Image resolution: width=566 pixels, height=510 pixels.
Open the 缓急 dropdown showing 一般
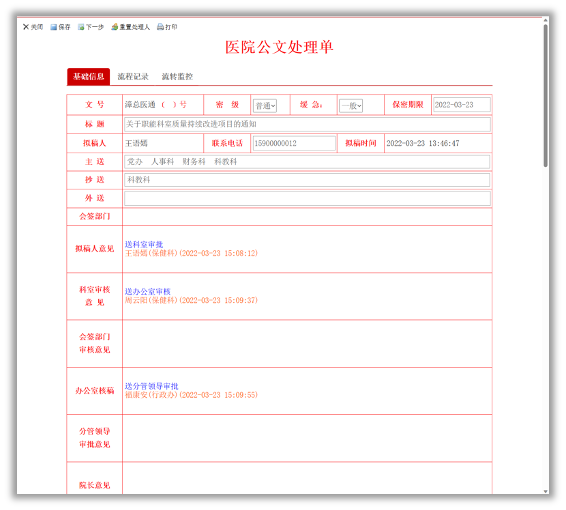pyautogui.click(x=351, y=106)
